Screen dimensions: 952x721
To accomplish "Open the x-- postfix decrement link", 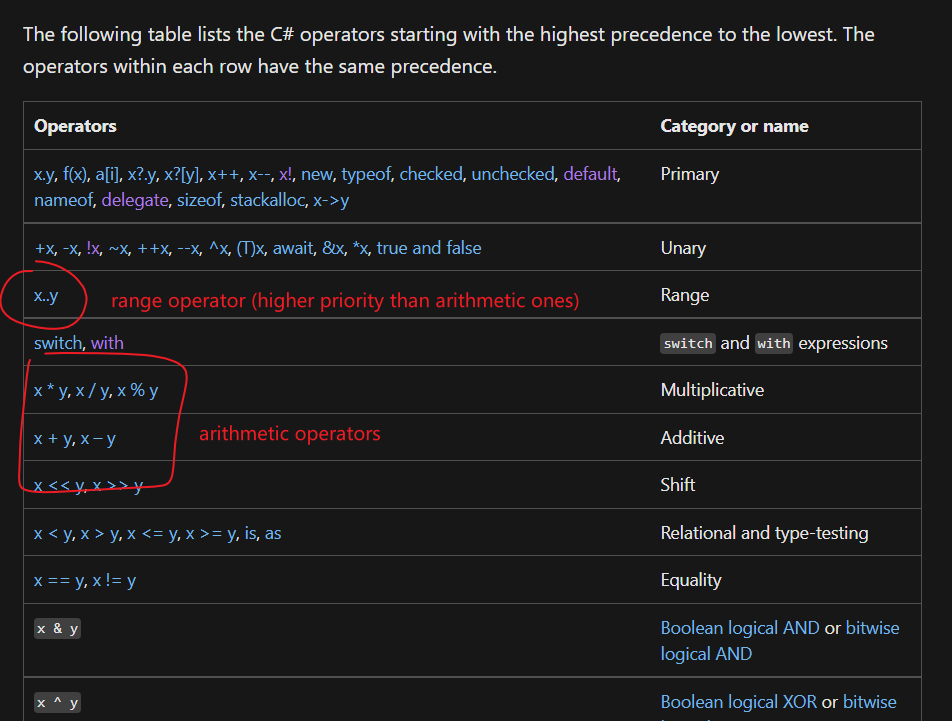I will (259, 175).
